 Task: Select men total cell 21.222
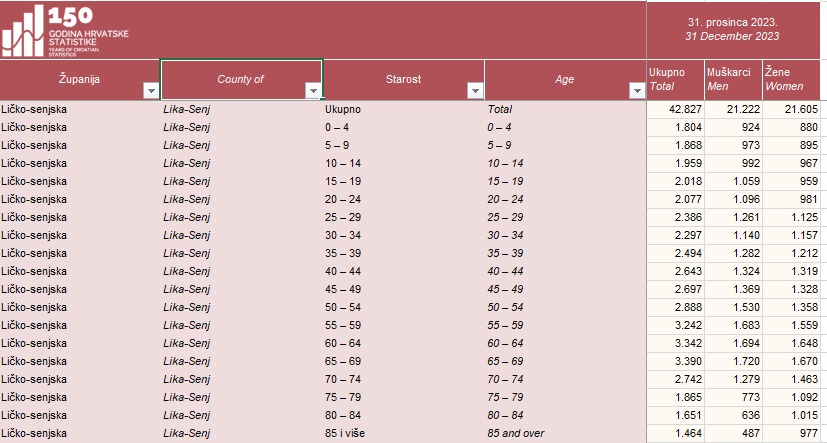coord(734,109)
